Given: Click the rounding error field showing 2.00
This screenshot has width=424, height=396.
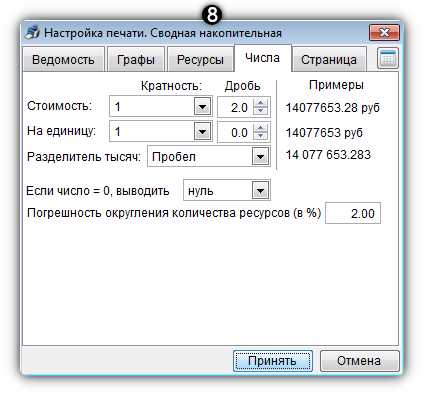Looking at the screenshot, I should click(x=353, y=213).
